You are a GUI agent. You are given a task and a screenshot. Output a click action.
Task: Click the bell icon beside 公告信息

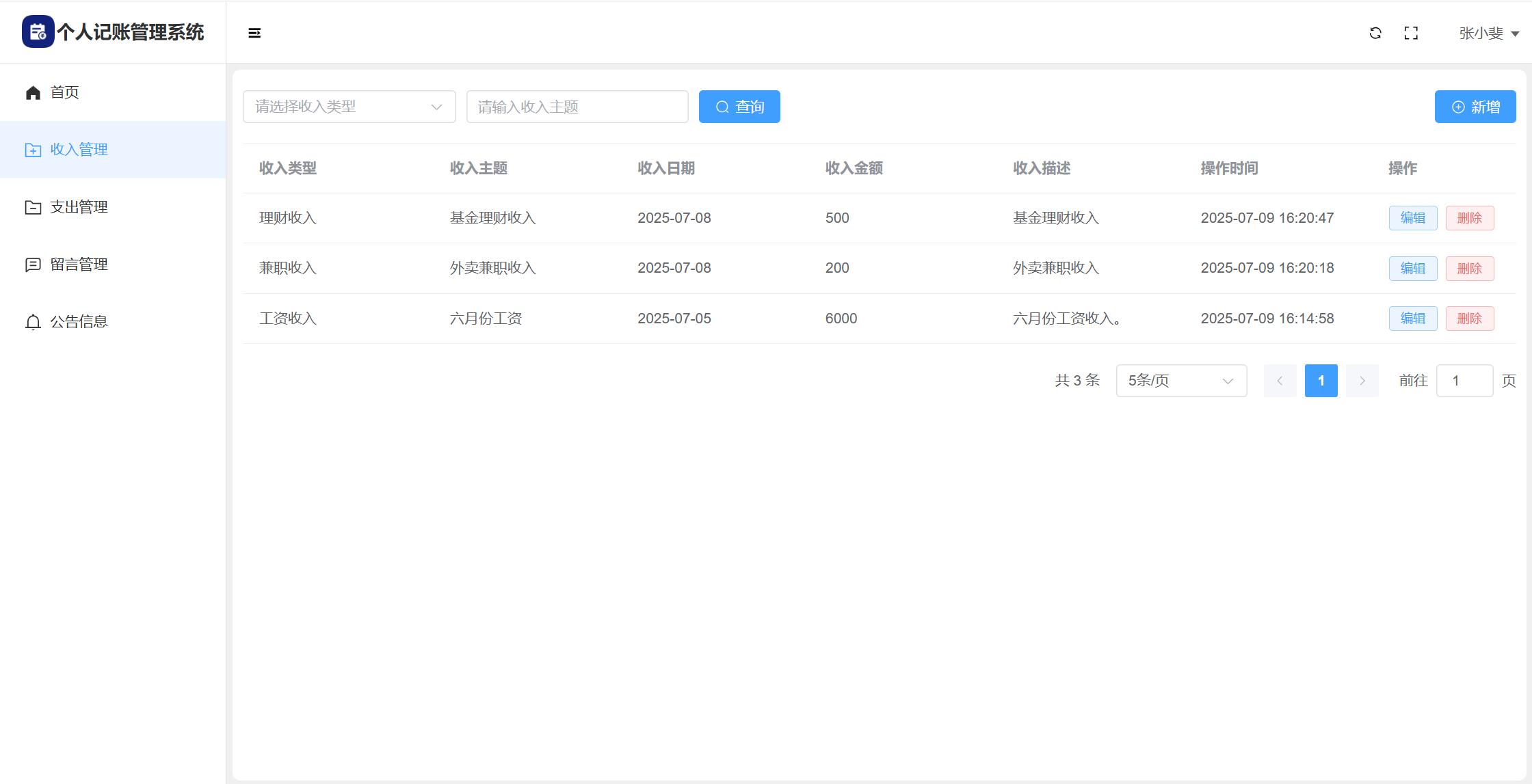[33, 322]
